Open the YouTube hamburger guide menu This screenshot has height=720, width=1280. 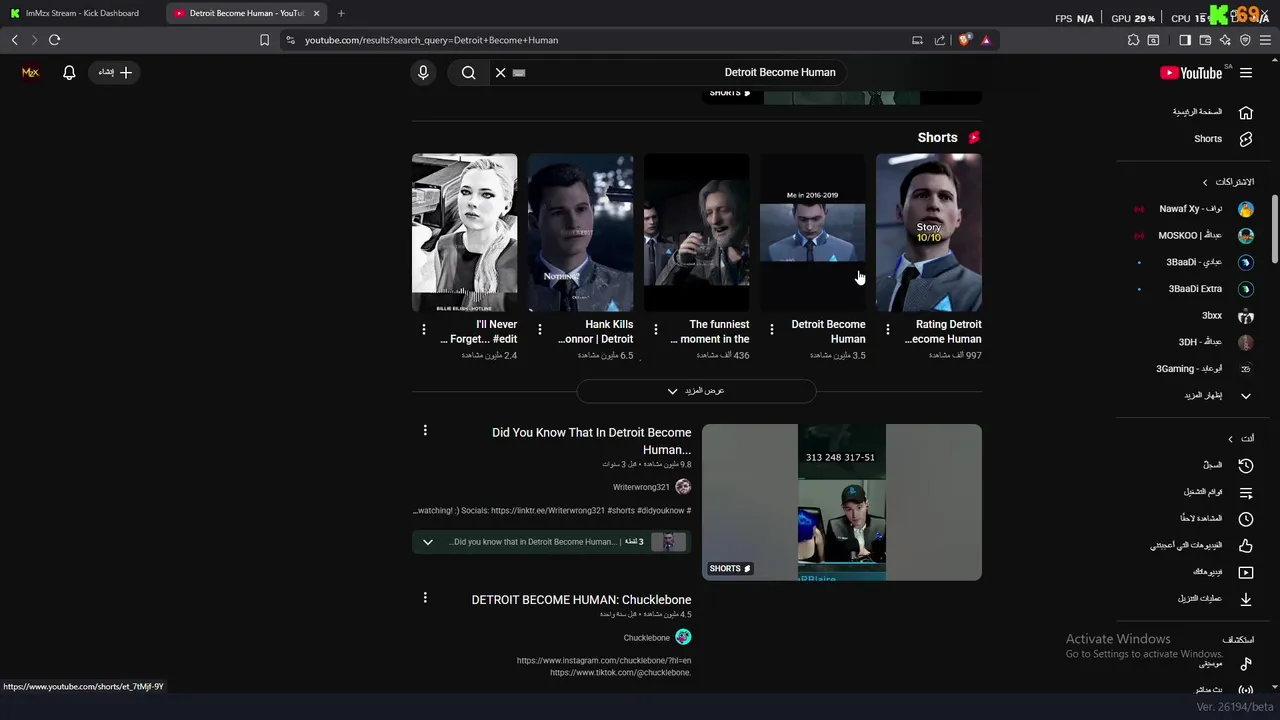click(1246, 72)
